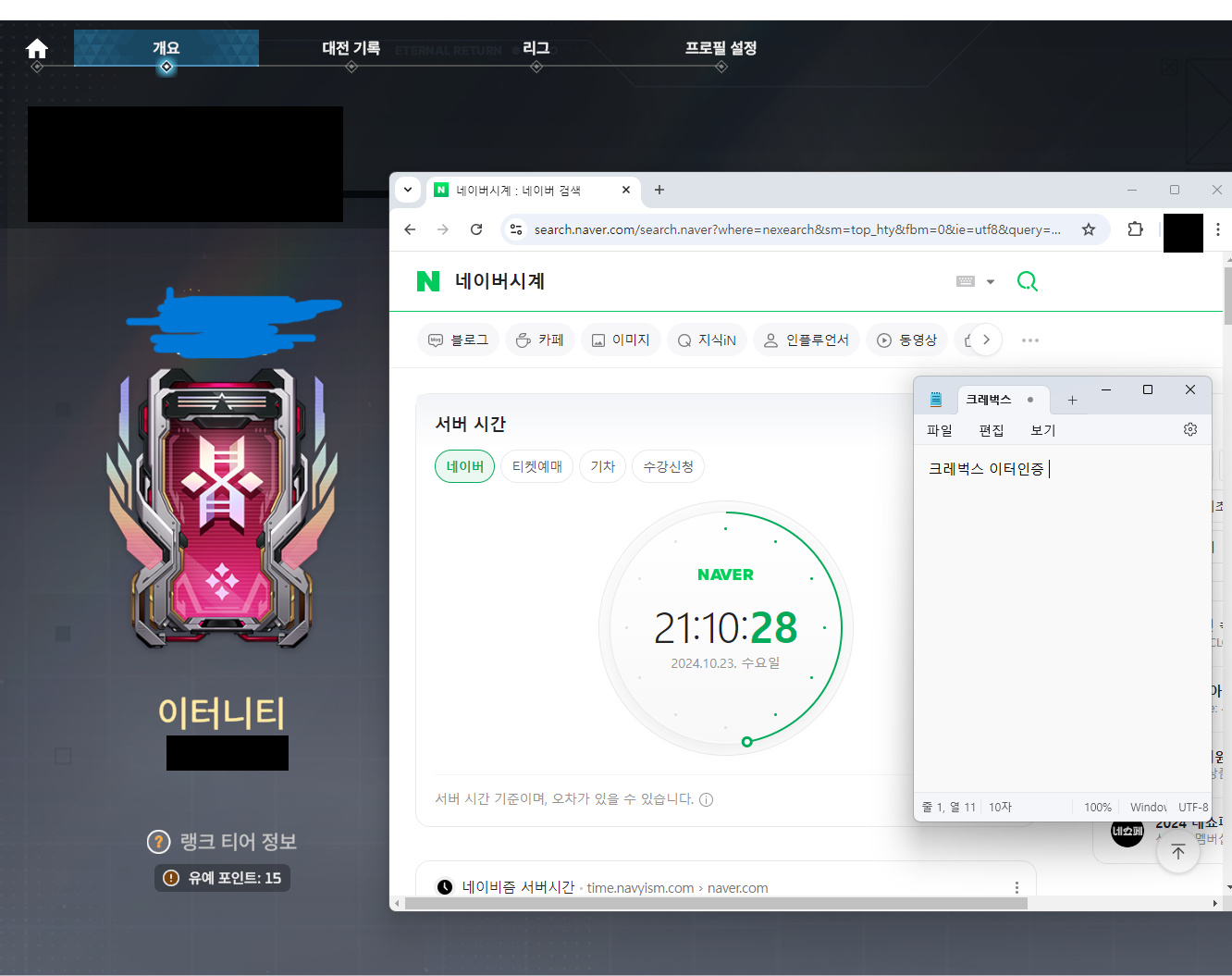Add a new Notepad tab
Viewport: 1232px width, 976px height.
pyautogui.click(x=1072, y=400)
